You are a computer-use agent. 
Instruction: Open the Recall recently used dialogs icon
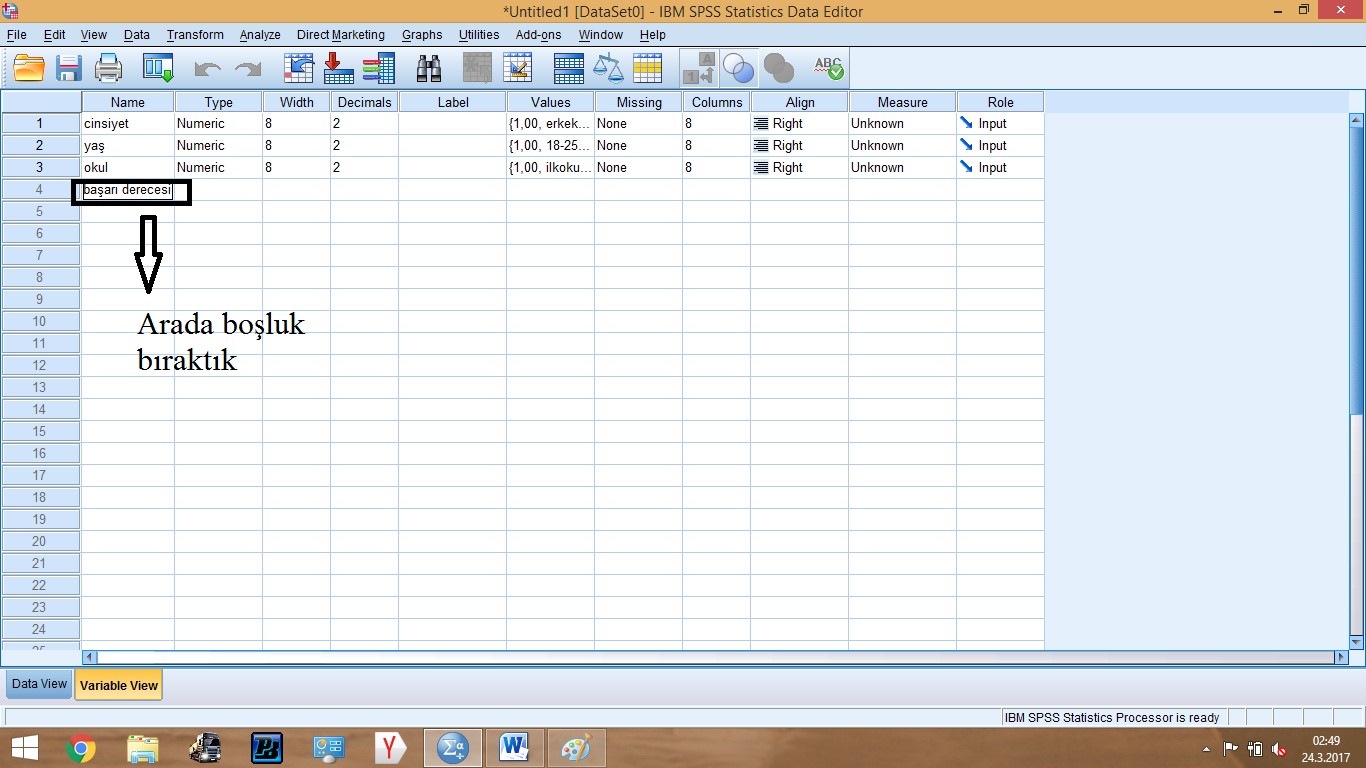pos(158,68)
